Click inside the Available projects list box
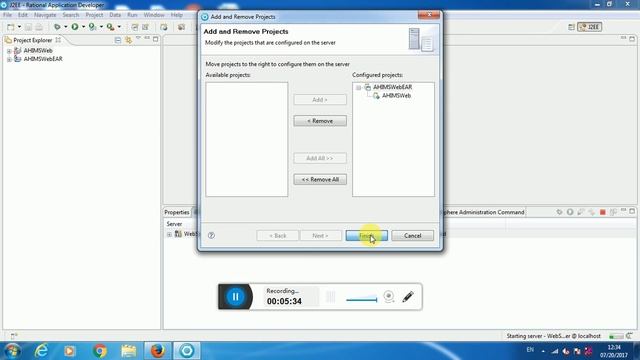This screenshot has height=360, width=640. 247,139
